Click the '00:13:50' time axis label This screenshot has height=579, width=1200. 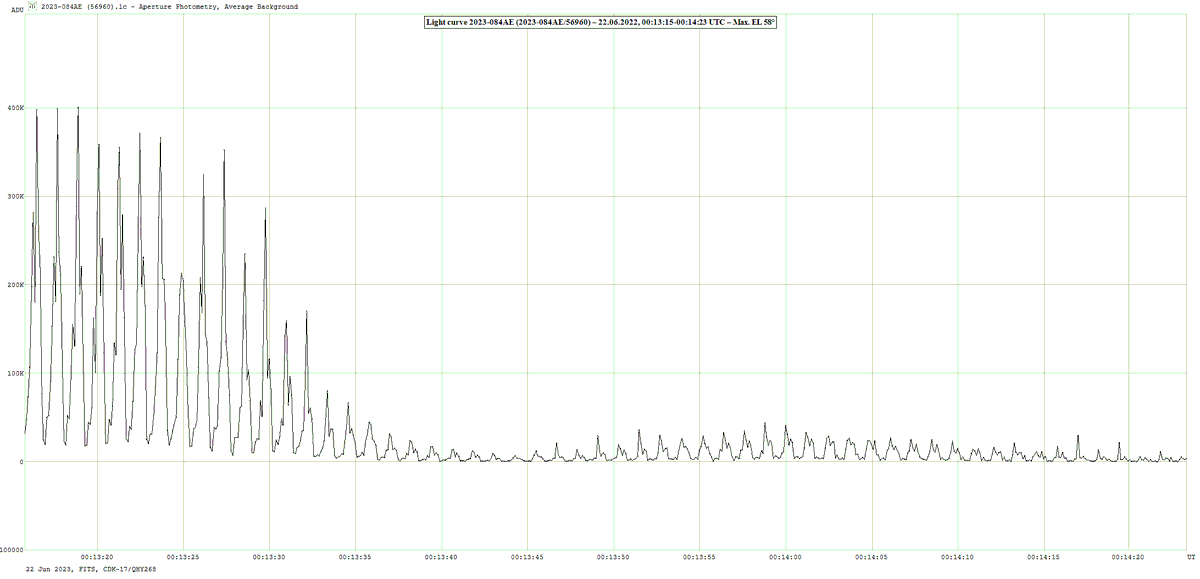(613, 556)
